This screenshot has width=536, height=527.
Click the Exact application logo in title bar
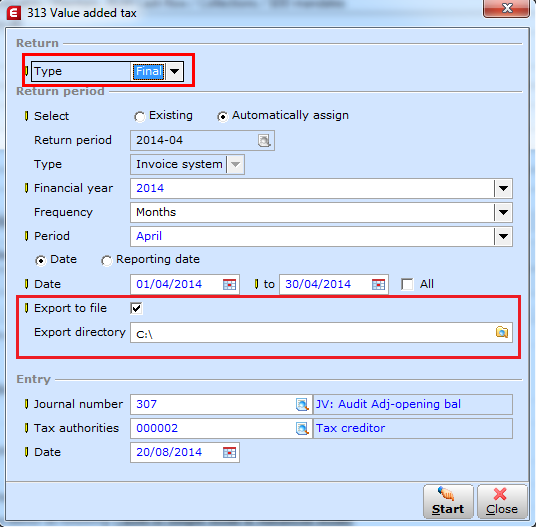pyautogui.click(x=14, y=13)
